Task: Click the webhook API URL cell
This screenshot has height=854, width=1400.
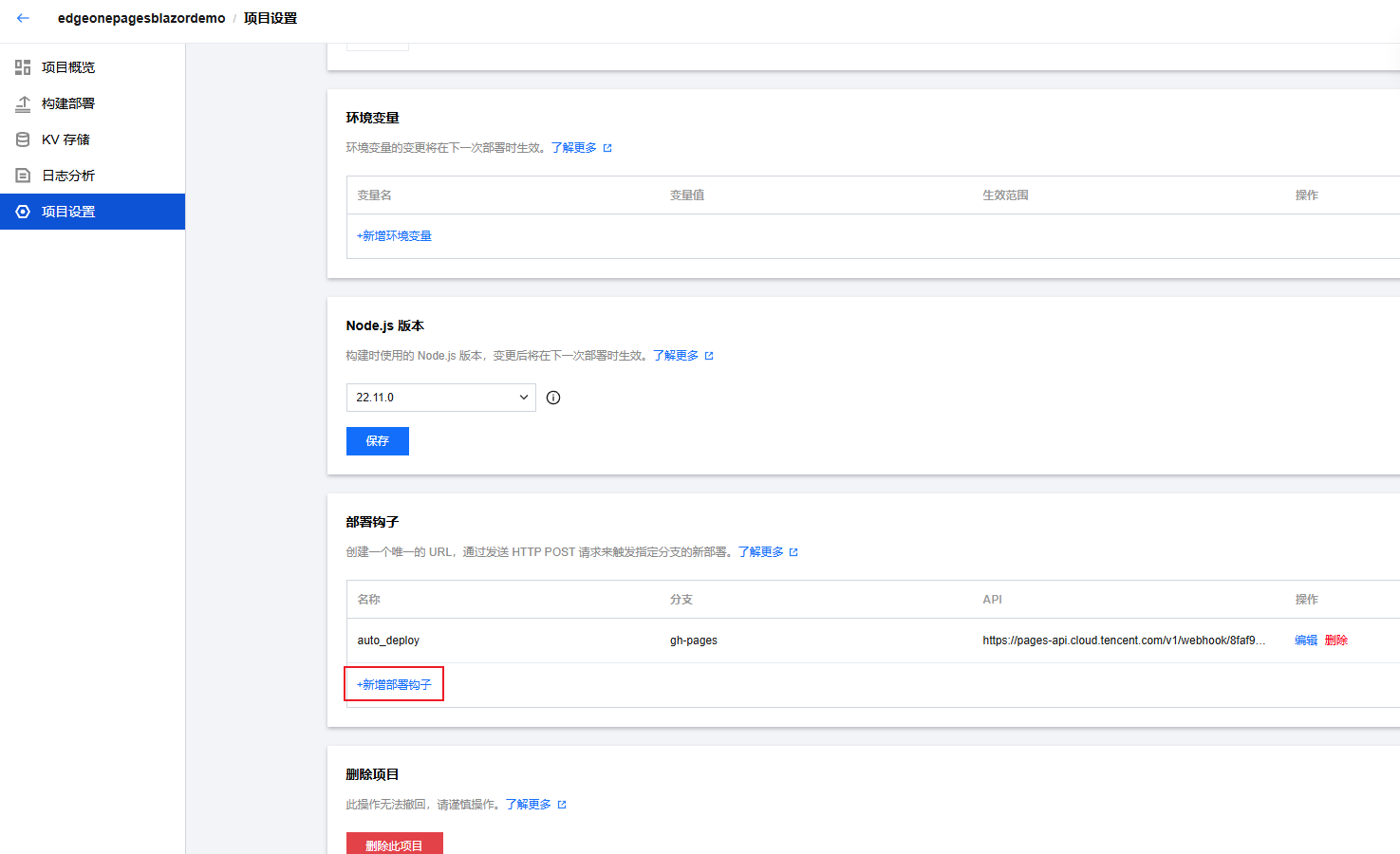Action: click(x=1124, y=640)
